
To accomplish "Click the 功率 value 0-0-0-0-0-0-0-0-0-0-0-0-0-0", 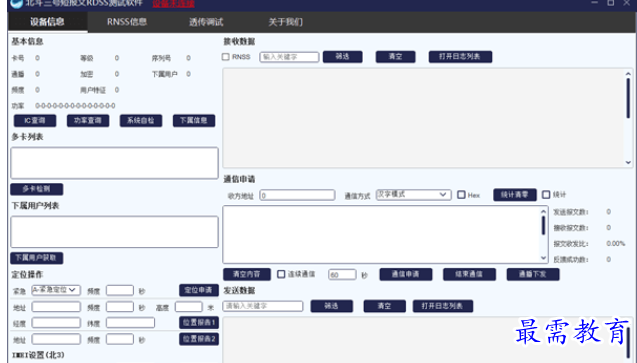I will pyautogui.click(x=75, y=106).
